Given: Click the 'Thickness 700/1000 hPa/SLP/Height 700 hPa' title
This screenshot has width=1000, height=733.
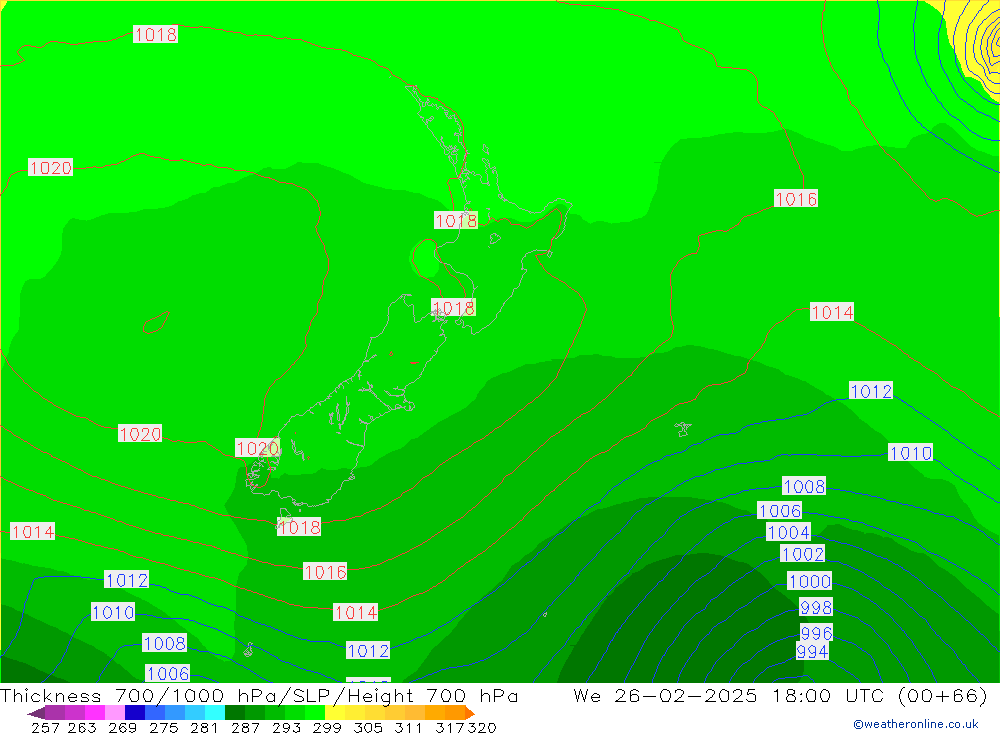Looking at the screenshot, I should [x=259, y=695].
